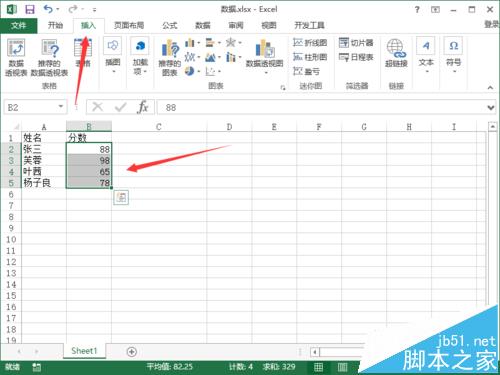The height and width of the screenshot is (375, 500).
Task: Switch to Page Layout view in the status bar
Action: pos(342,367)
